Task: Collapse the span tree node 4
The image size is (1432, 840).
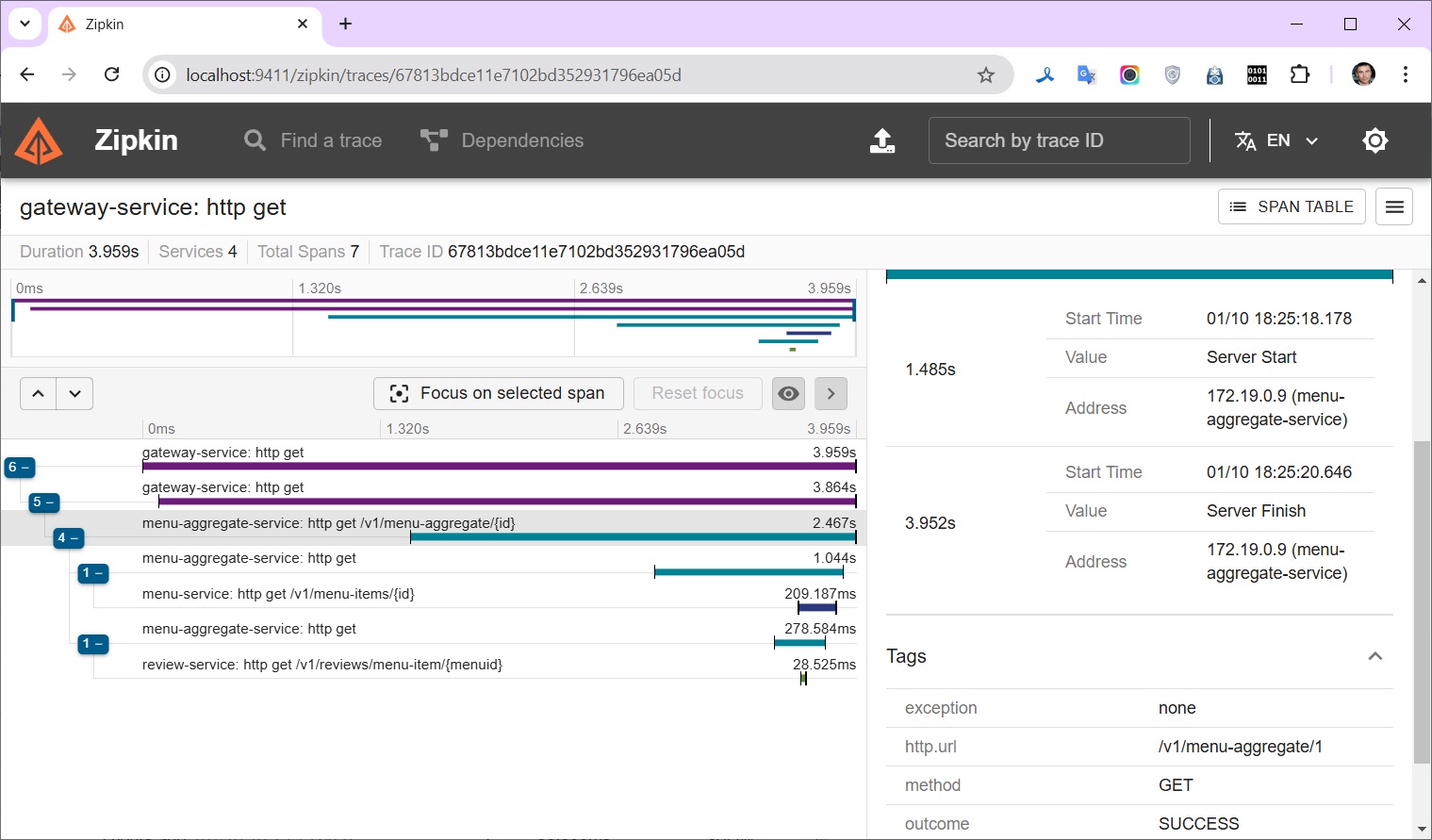Action: pos(68,537)
